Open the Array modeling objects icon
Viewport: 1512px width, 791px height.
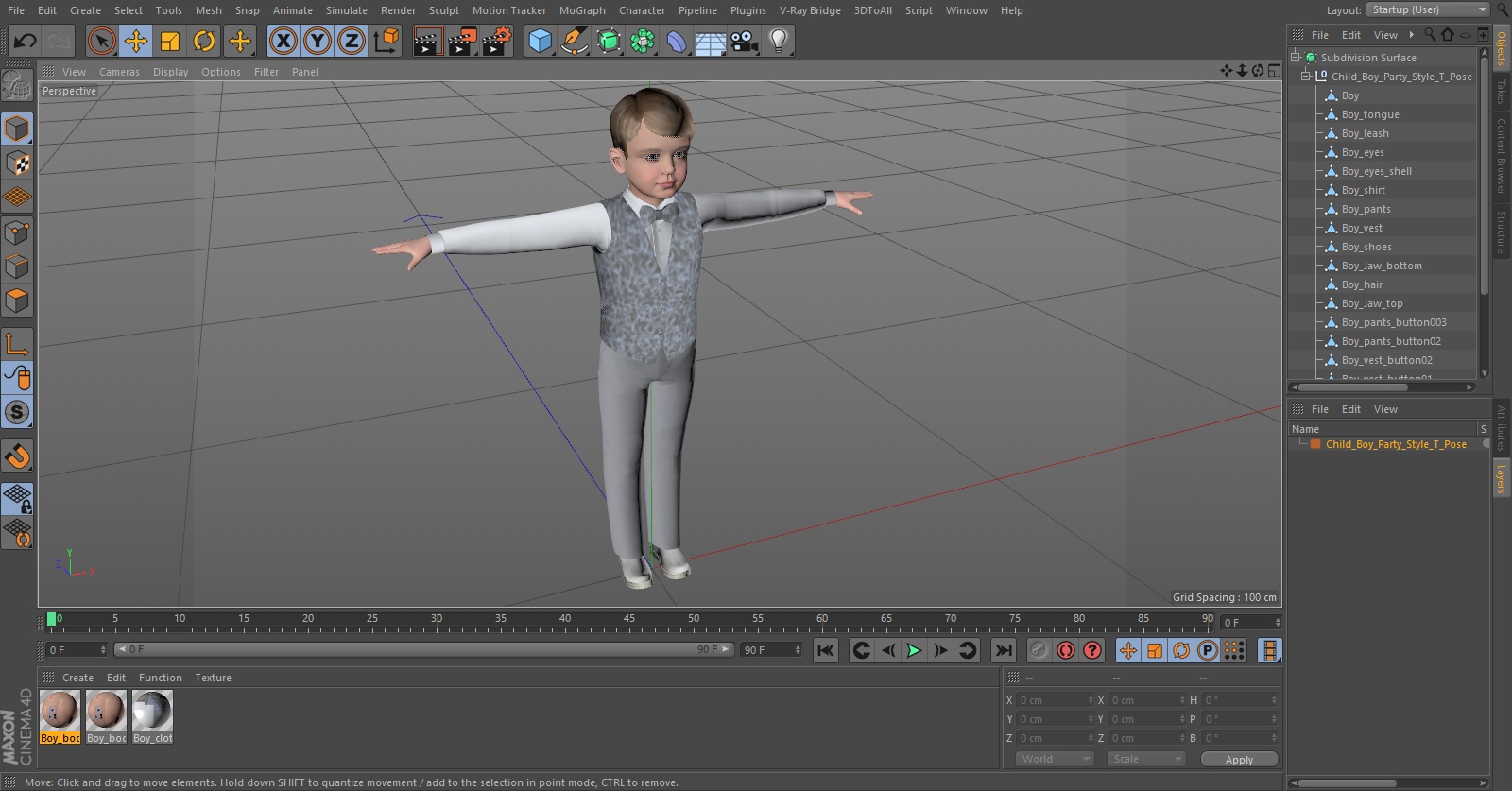click(x=643, y=41)
